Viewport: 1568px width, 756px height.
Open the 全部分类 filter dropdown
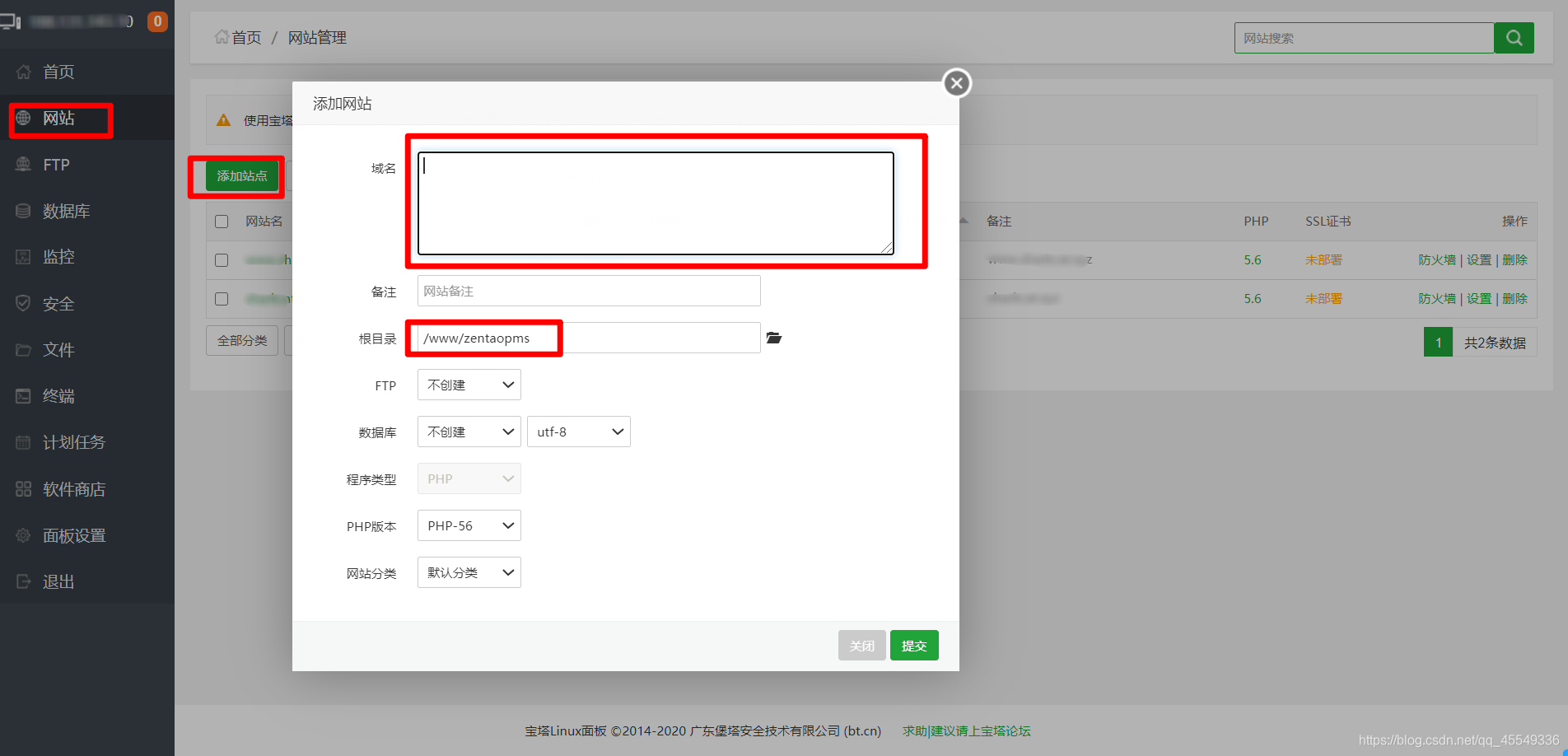coord(242,340)
